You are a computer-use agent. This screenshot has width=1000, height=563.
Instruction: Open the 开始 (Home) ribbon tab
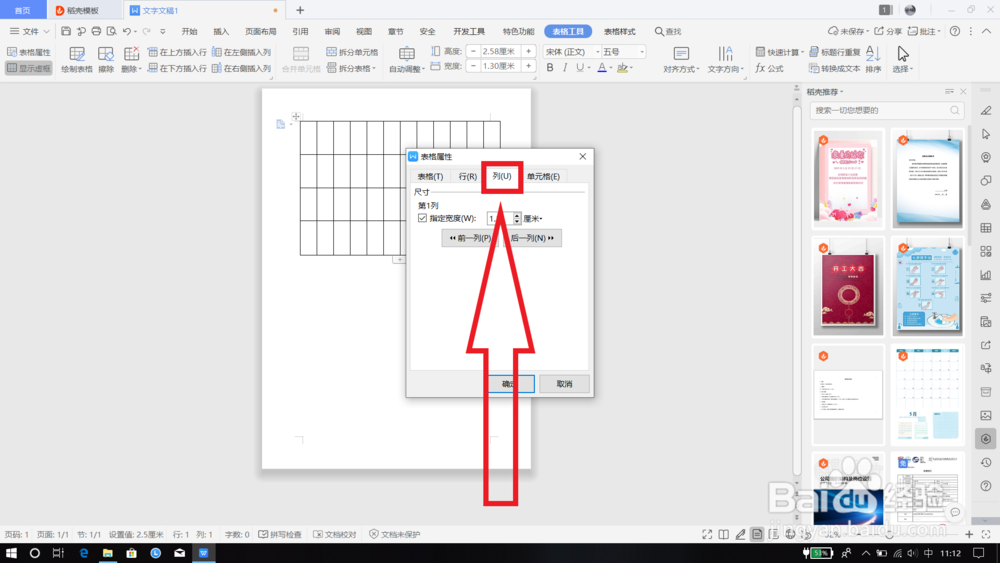[189, 31]
